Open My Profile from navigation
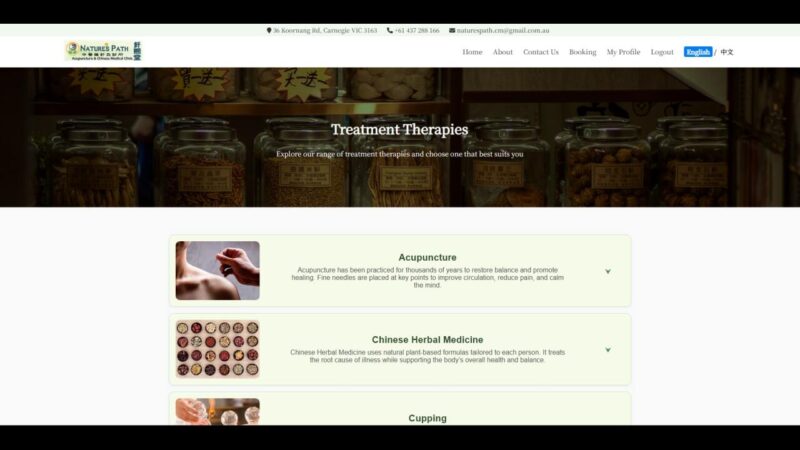 [x=623, y=52]
